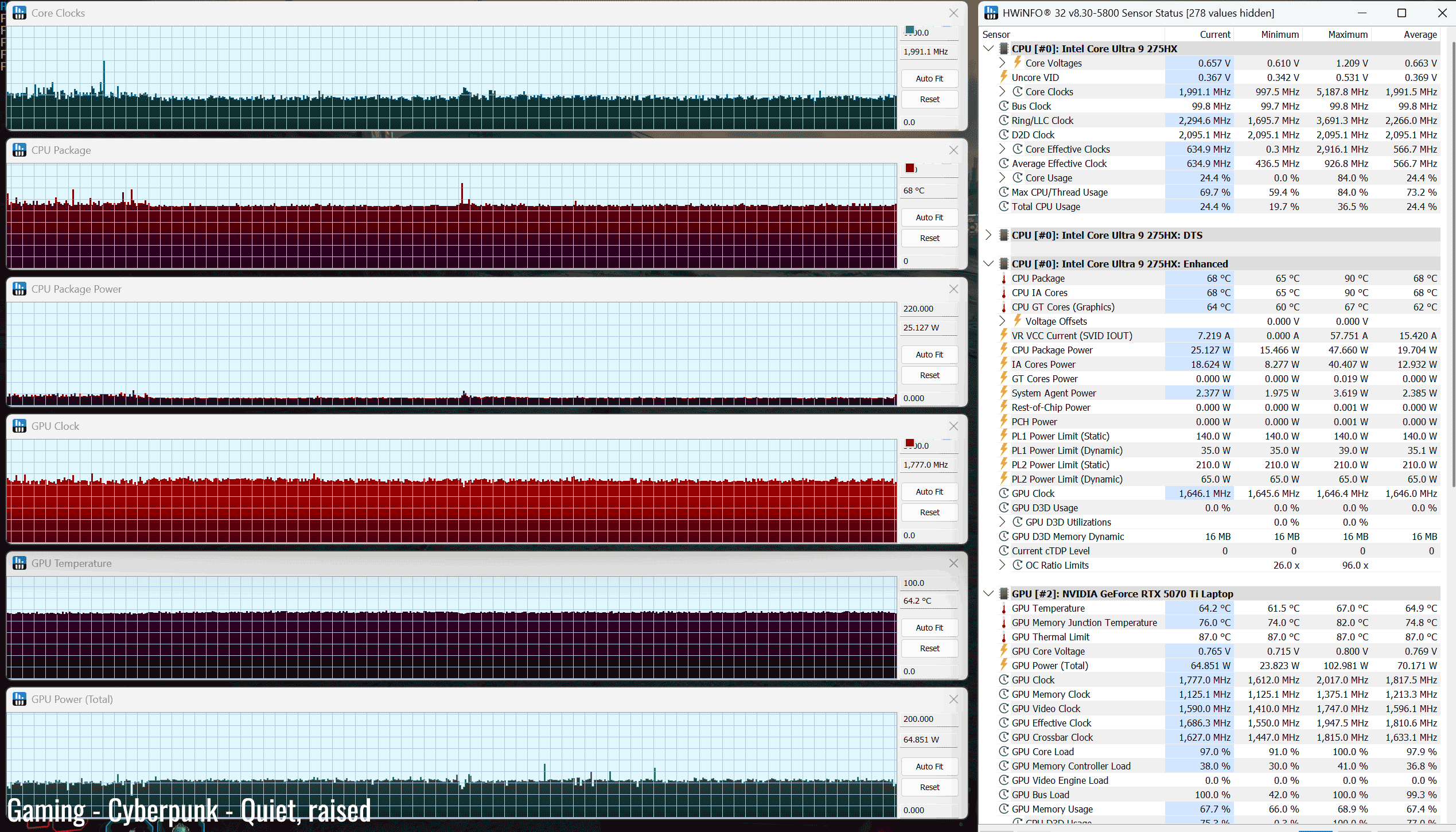
Task: Close the GPU Temperature graph window
Action: pos(953,563)
